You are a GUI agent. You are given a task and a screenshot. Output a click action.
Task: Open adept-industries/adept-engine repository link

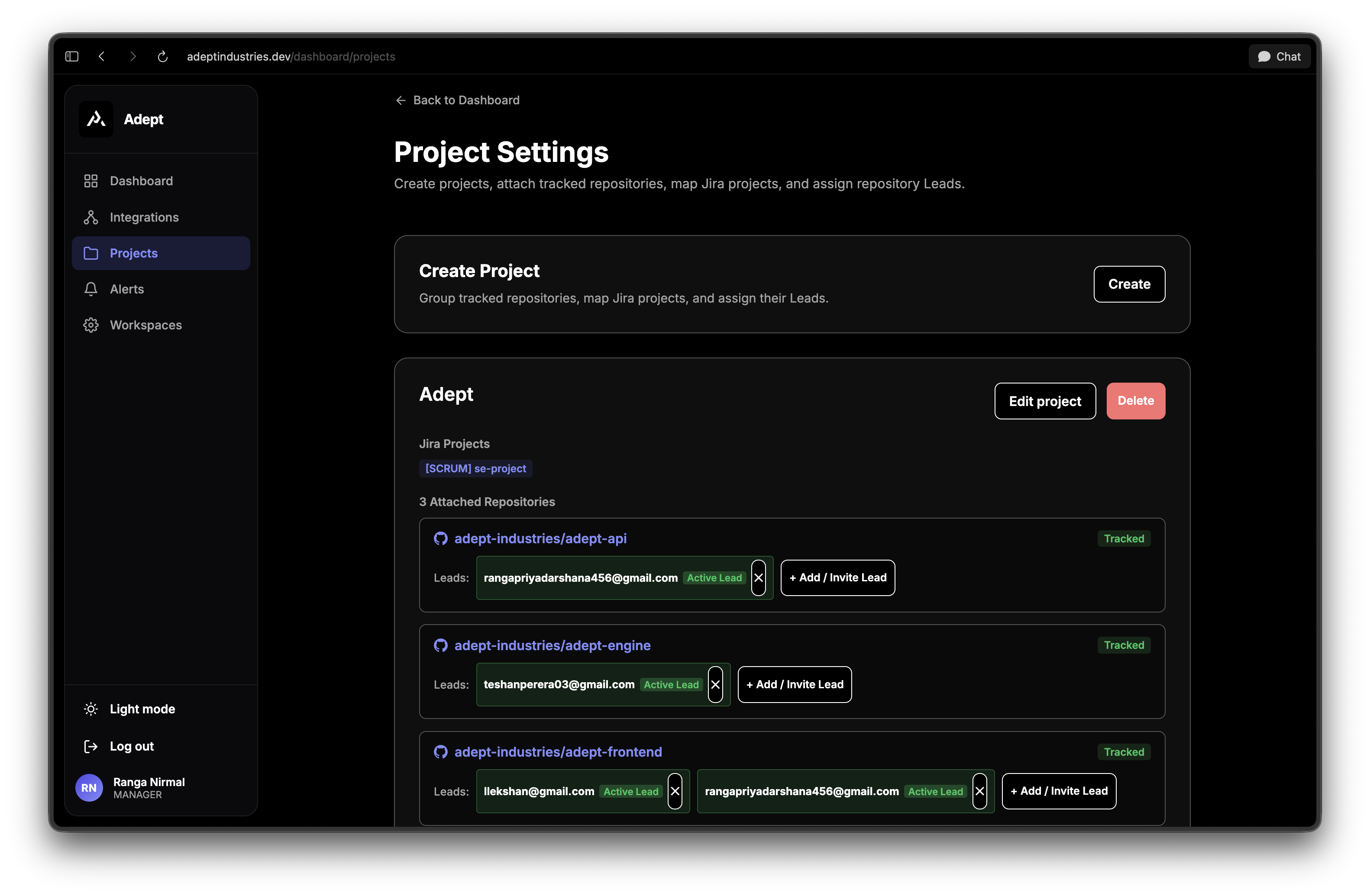point(553,645)
